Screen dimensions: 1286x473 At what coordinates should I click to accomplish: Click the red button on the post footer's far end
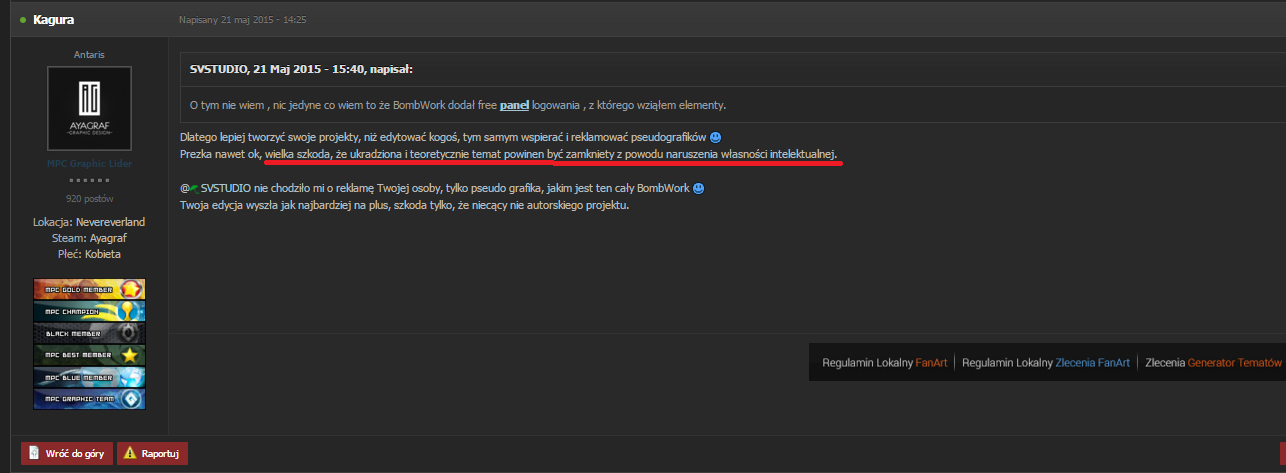point(1282,453)
